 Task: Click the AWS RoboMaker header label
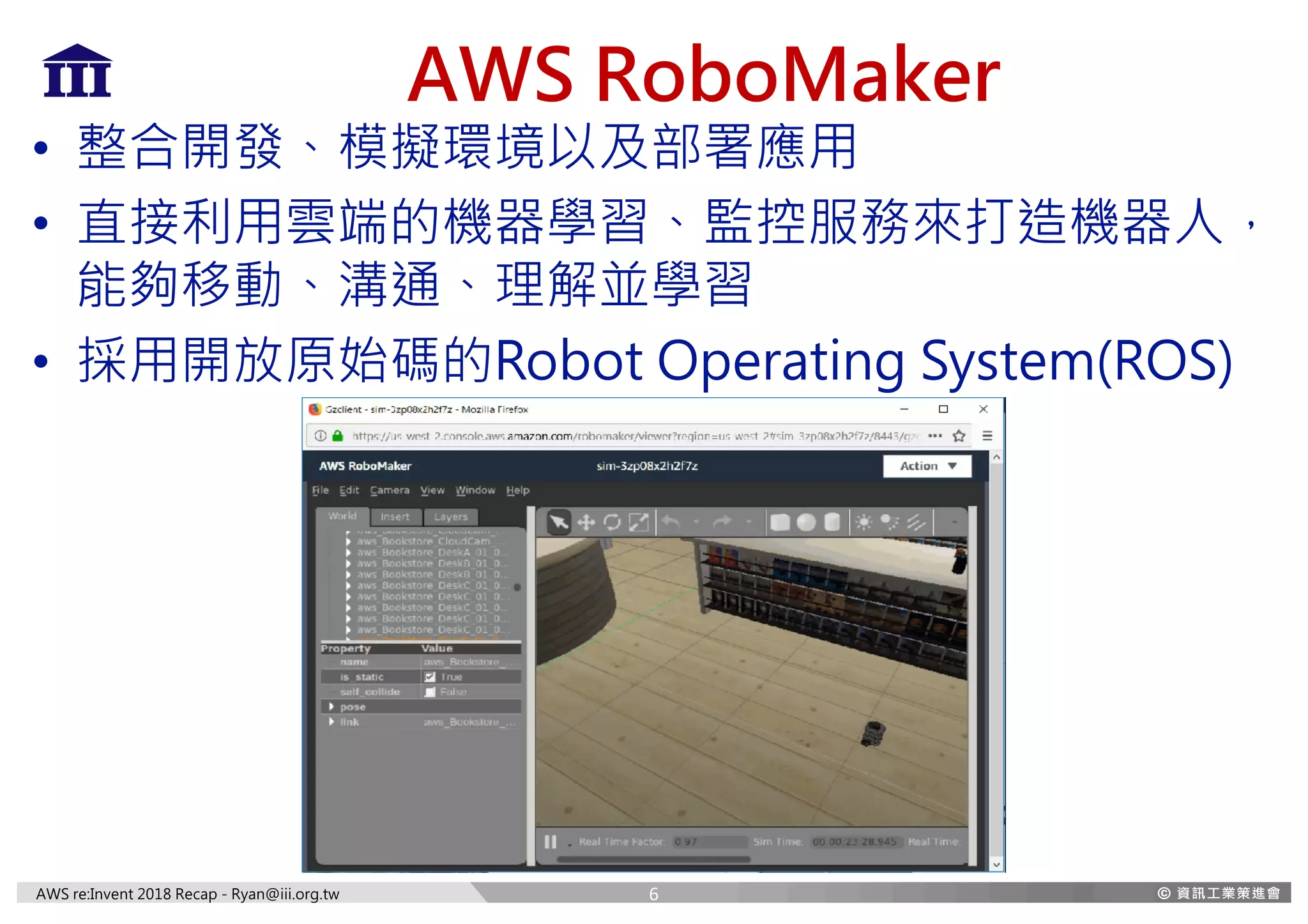pos(365,466)
